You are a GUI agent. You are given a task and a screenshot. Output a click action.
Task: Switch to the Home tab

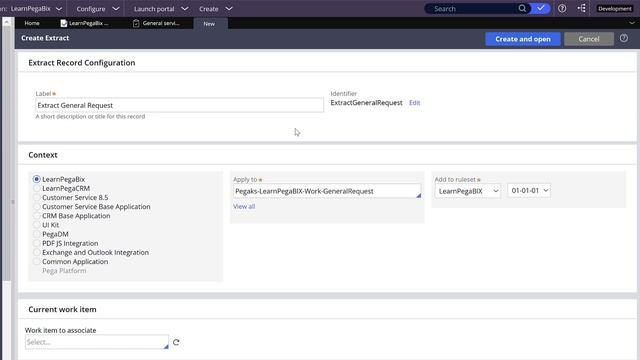[32, 23]
